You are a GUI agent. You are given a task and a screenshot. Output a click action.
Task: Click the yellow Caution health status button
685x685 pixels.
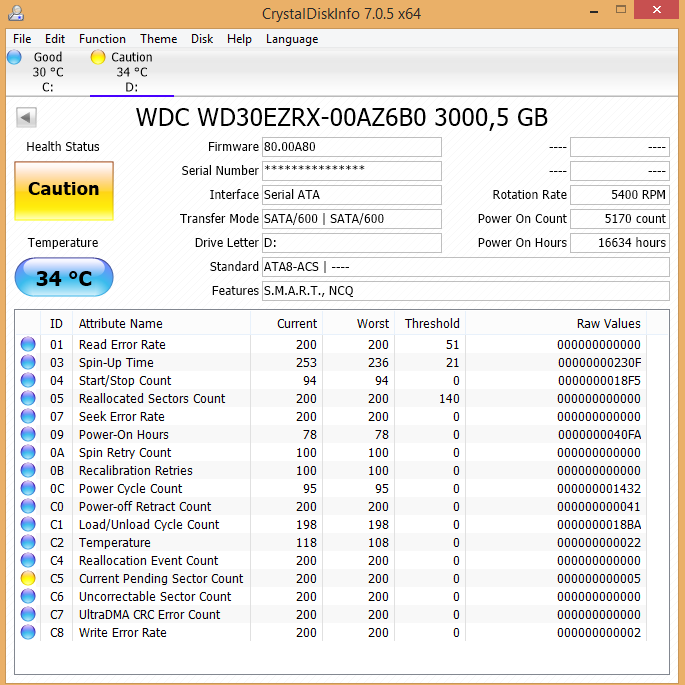coord(64,191)
